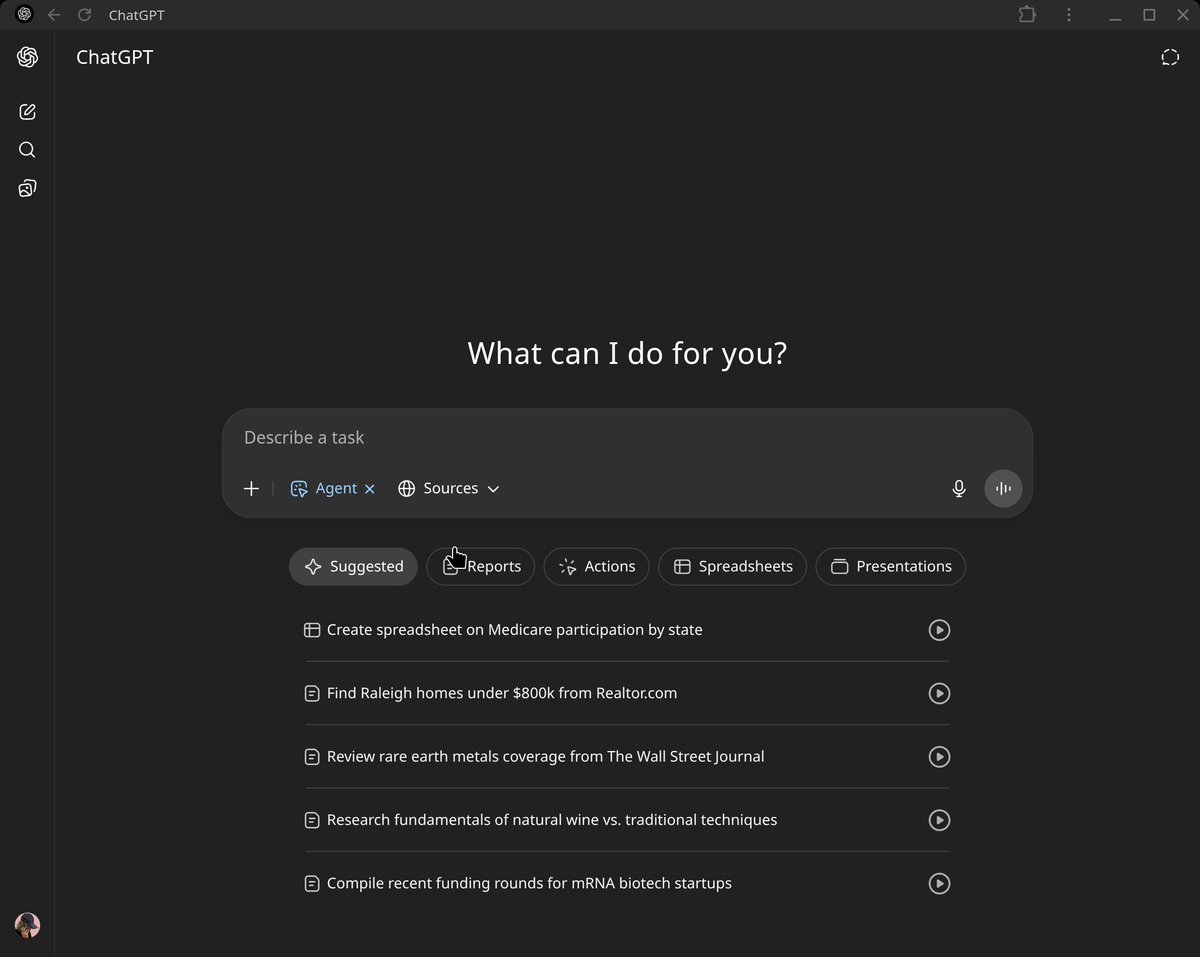The height and width of the screenshot is (957, 1200).
Task: Click the spreadsheet icon beside the Medicare suggestion
Action: [x=312, y=630]
